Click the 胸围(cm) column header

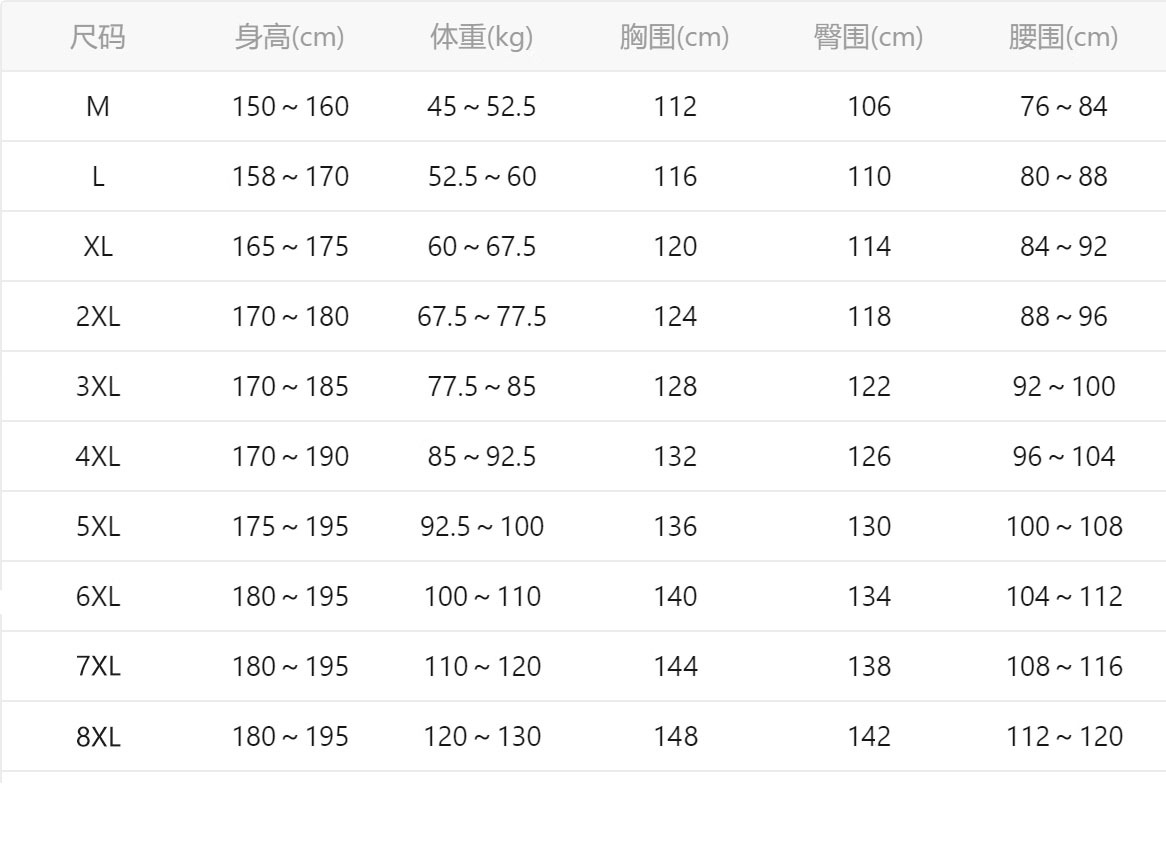point(674,38)
